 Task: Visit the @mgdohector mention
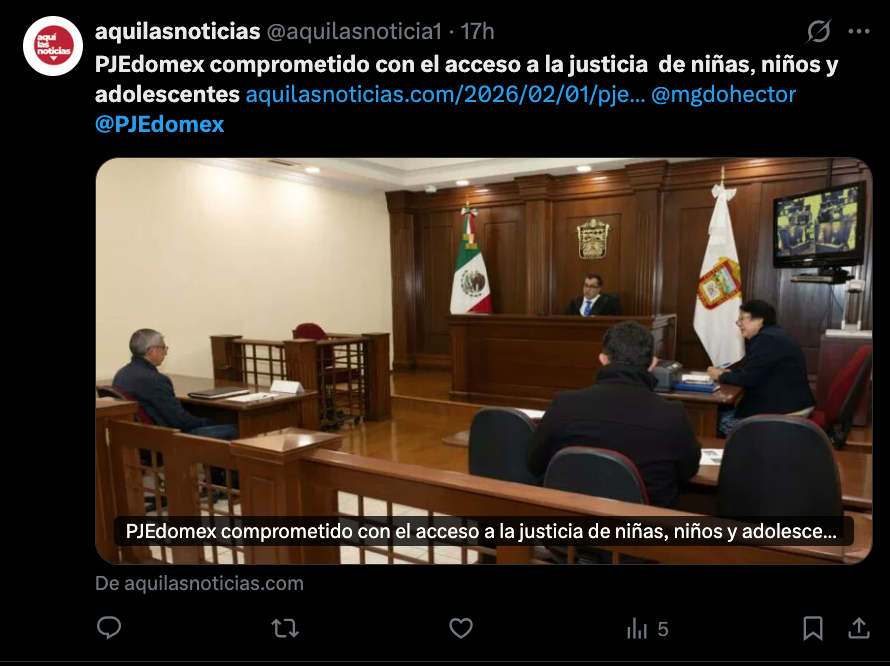click(x=723, y=94)
